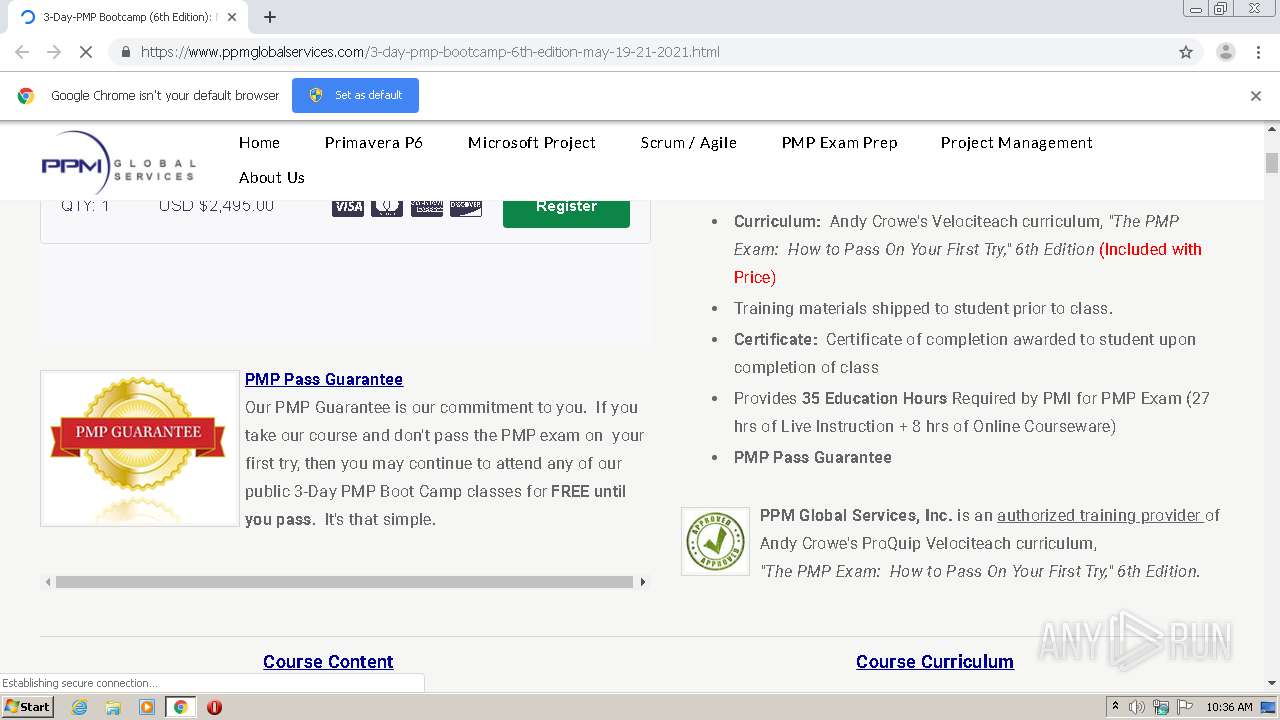1280x720 pixels.
Task: Bookmark this page with the star icon
Action: coord(1186,52)
